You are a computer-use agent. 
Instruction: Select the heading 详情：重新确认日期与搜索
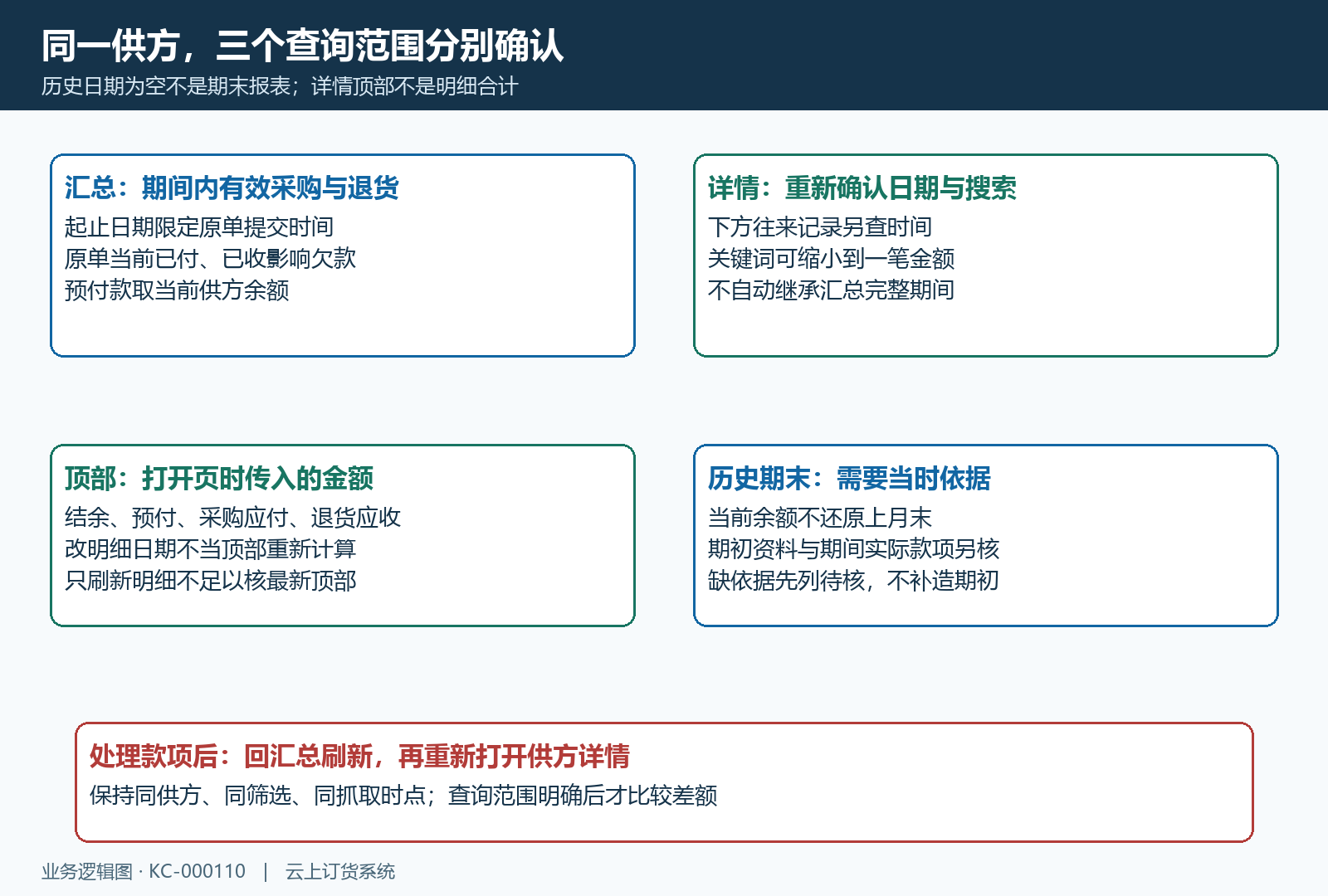(862, 188)
